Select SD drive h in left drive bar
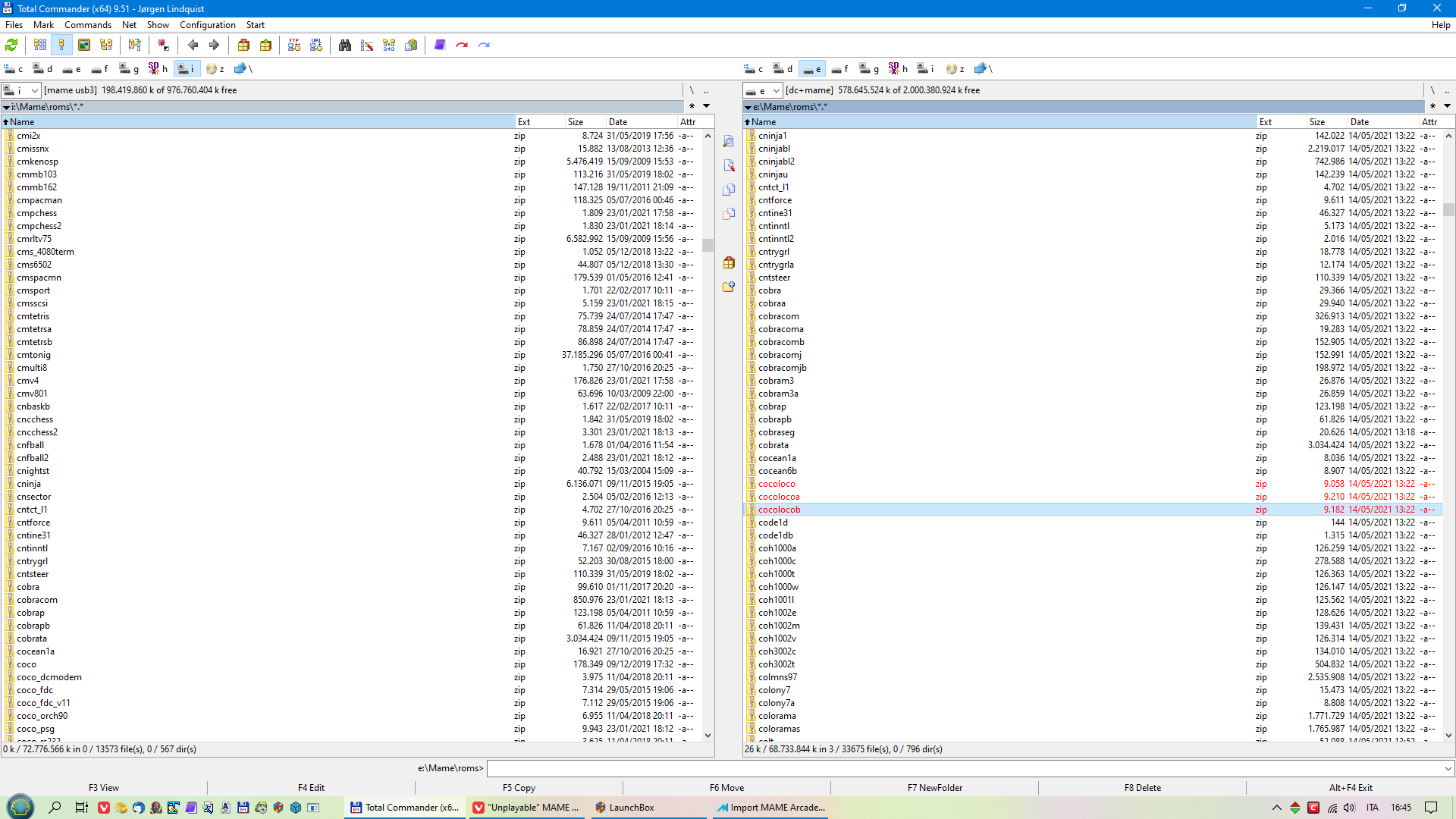This screenshot has width=1456, height=819. (x=158, y=68)
